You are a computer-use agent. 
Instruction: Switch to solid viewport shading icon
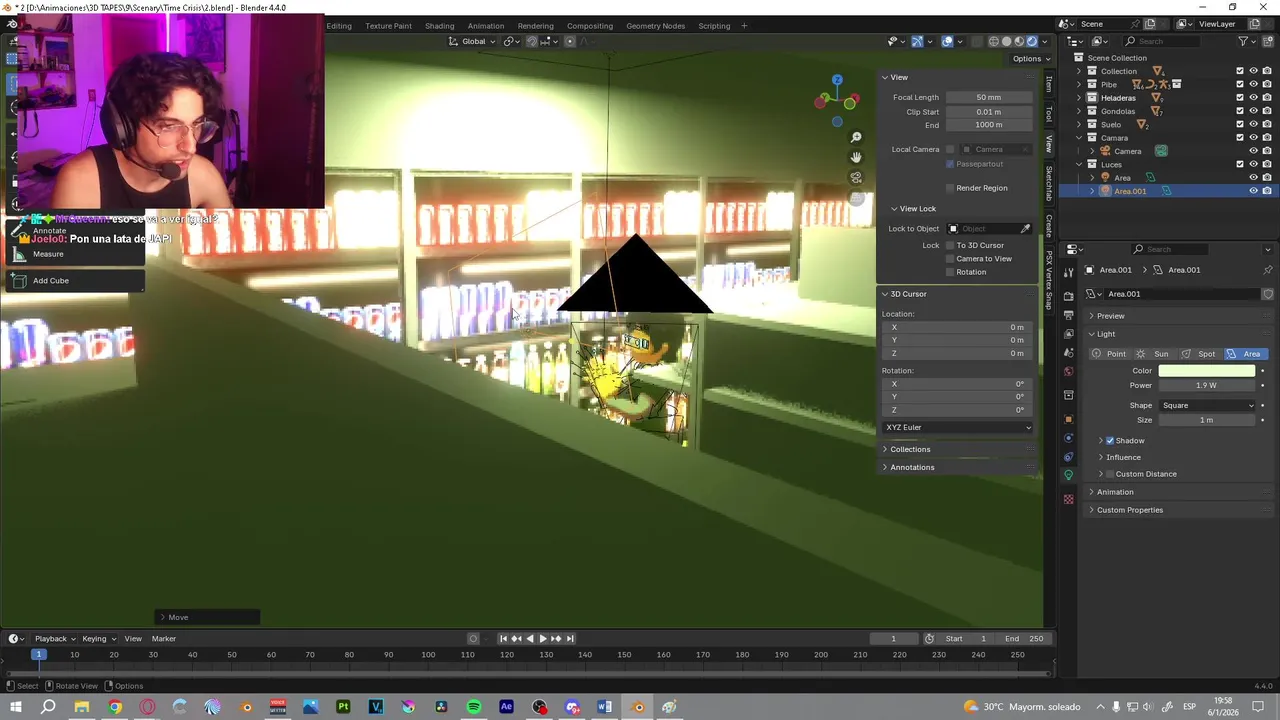click(x=1006, y=41)
